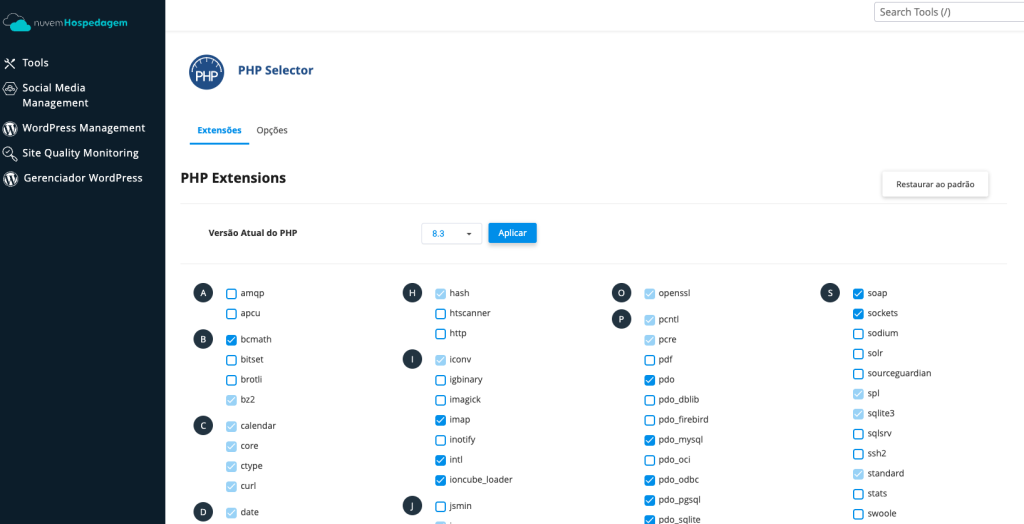Click Restaurar ao padrão button
The height and width of the screenshot is (524, 1024).
click(x=935, y=185)
